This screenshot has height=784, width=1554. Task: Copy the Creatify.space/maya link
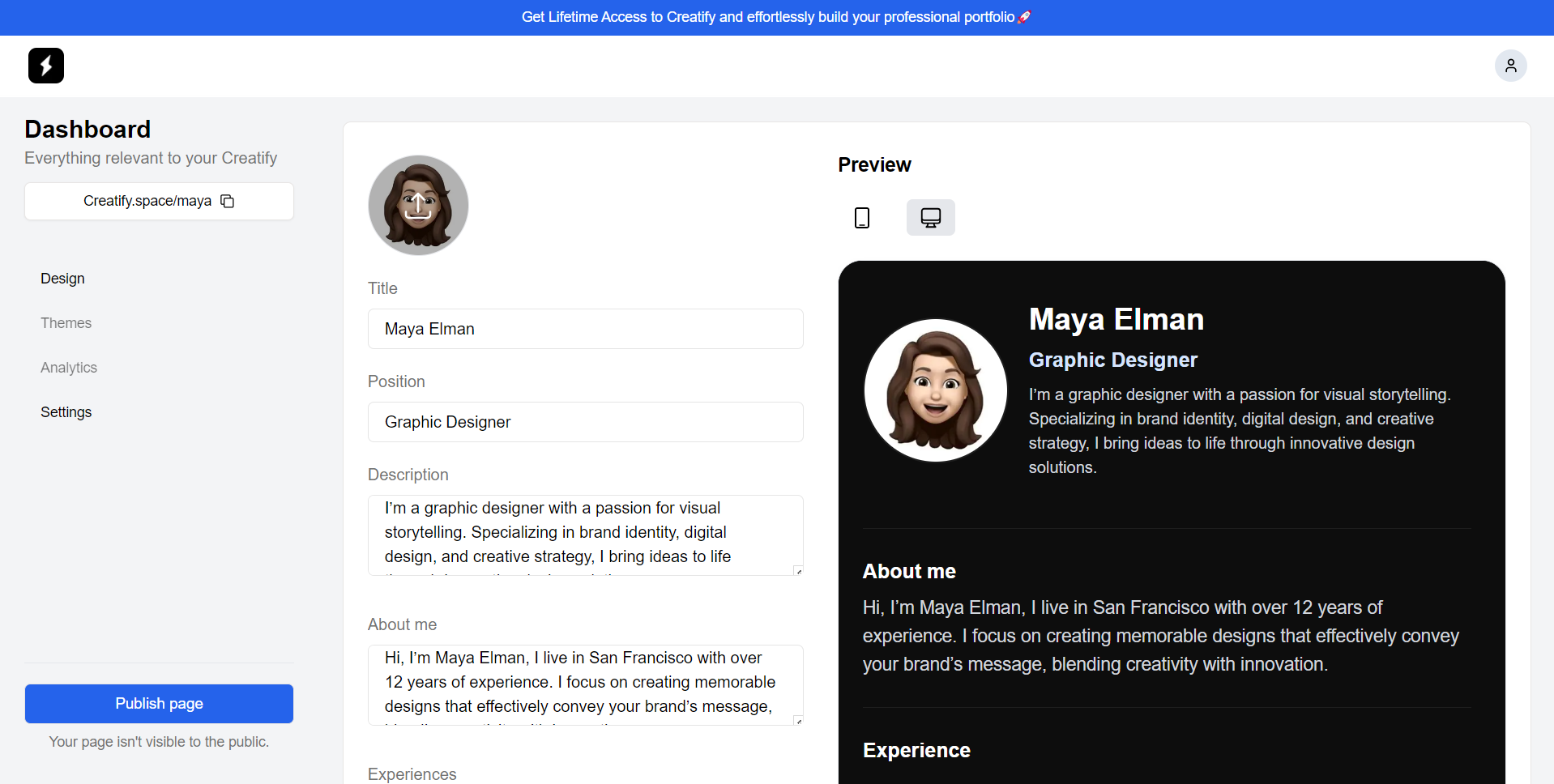(x=228, y=201)
